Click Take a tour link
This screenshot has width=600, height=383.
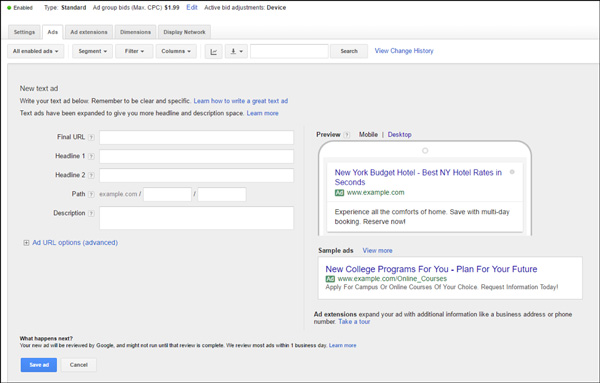click(x=354, y=322)
